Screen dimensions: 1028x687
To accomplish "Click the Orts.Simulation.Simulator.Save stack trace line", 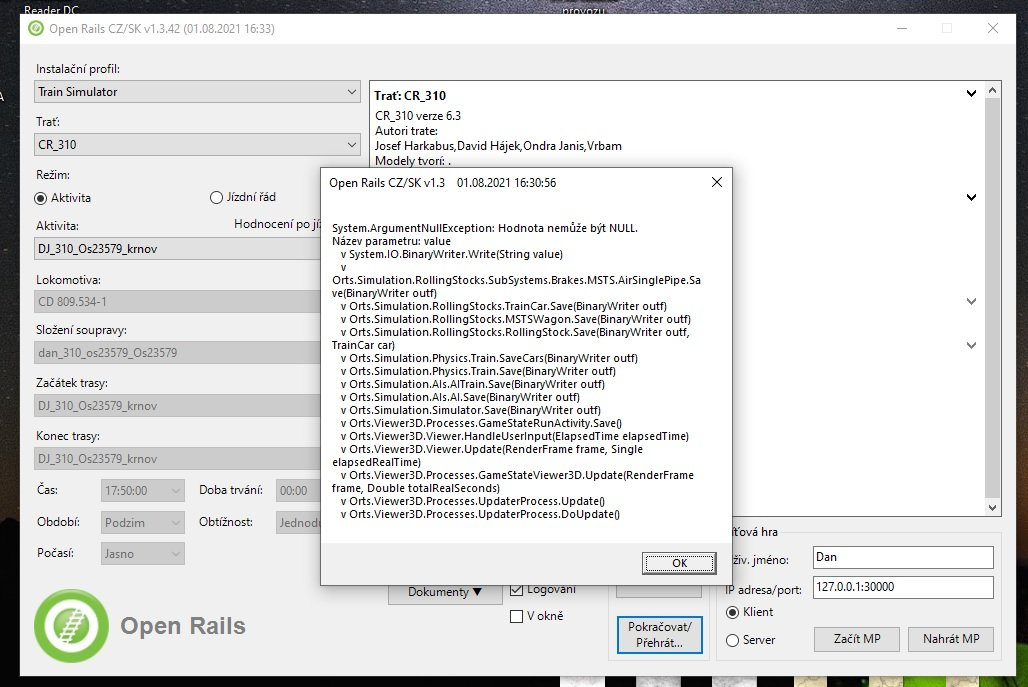I will [x=471, y=410].
